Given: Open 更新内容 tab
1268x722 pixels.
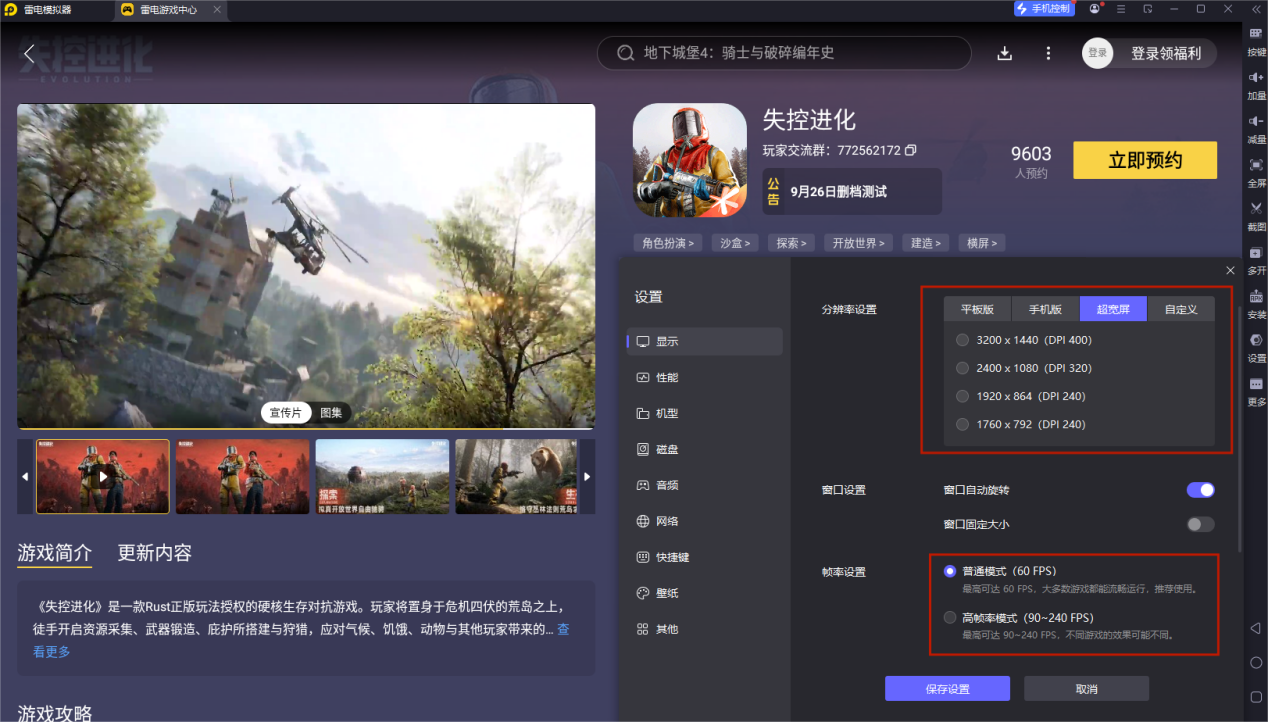Looking at the screenshot, I should tap(154, 553).
